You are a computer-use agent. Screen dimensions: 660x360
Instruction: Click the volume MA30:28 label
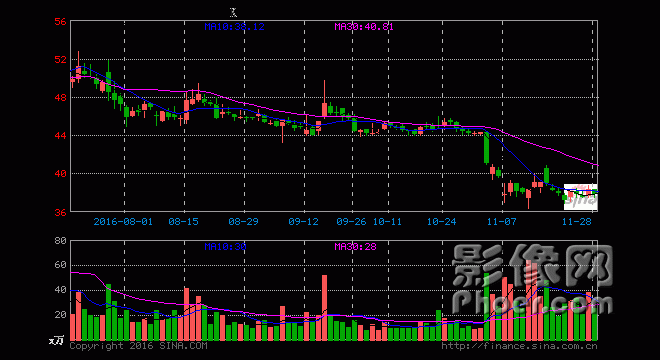[355, 246]
